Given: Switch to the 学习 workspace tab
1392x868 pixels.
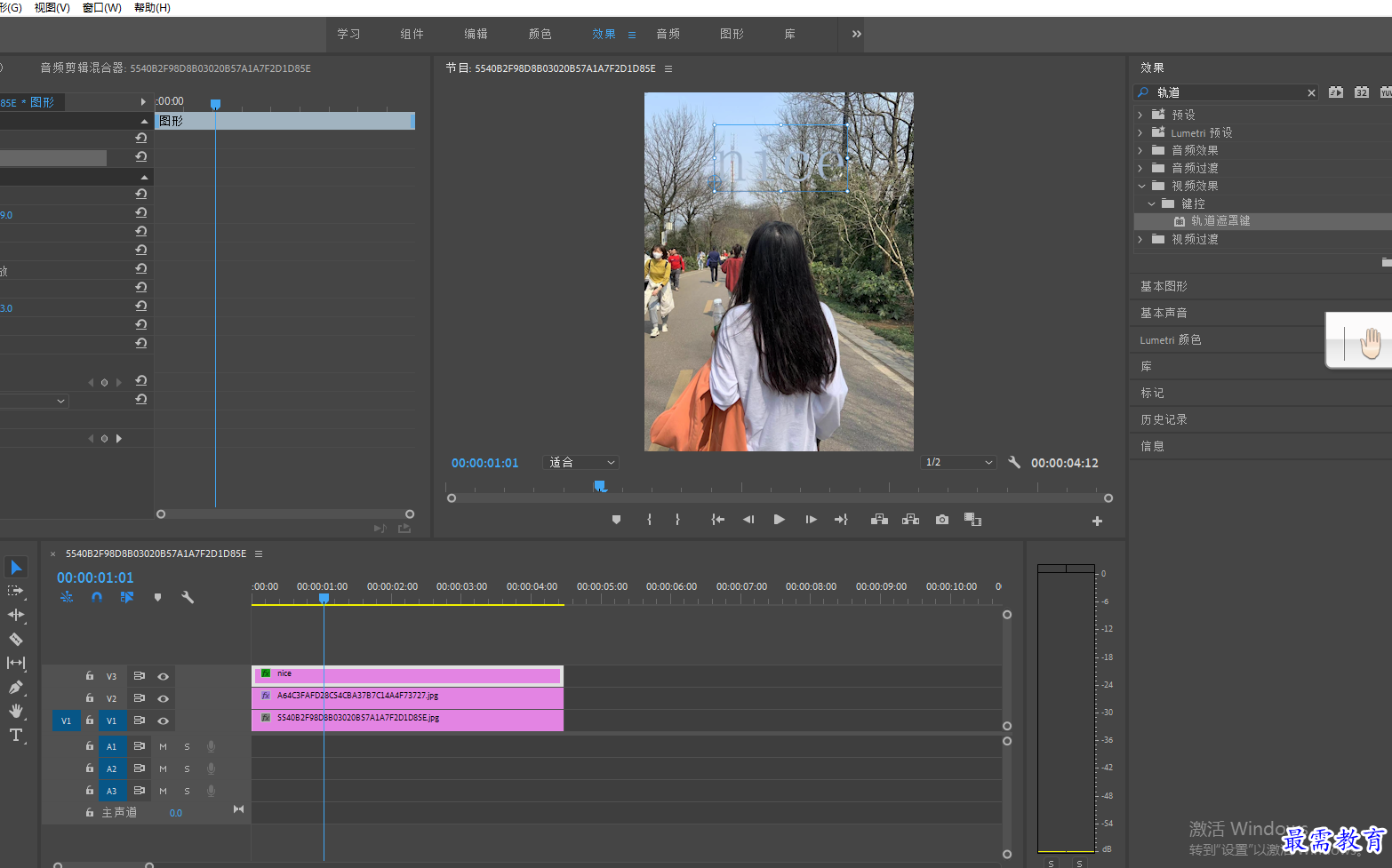Looking at the screenshot, I should point(348,34).
